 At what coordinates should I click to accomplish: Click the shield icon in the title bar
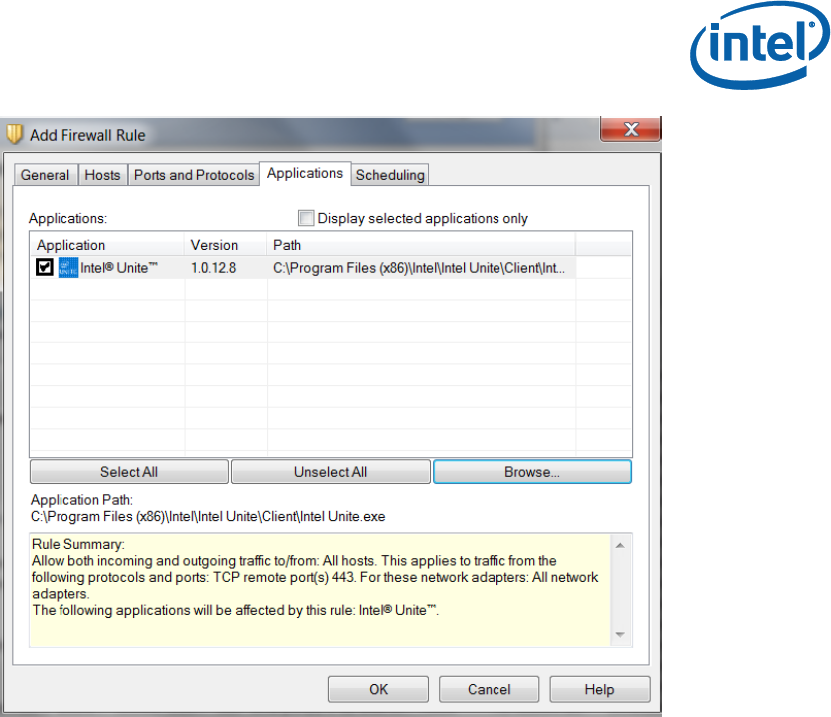coord(14,134)
